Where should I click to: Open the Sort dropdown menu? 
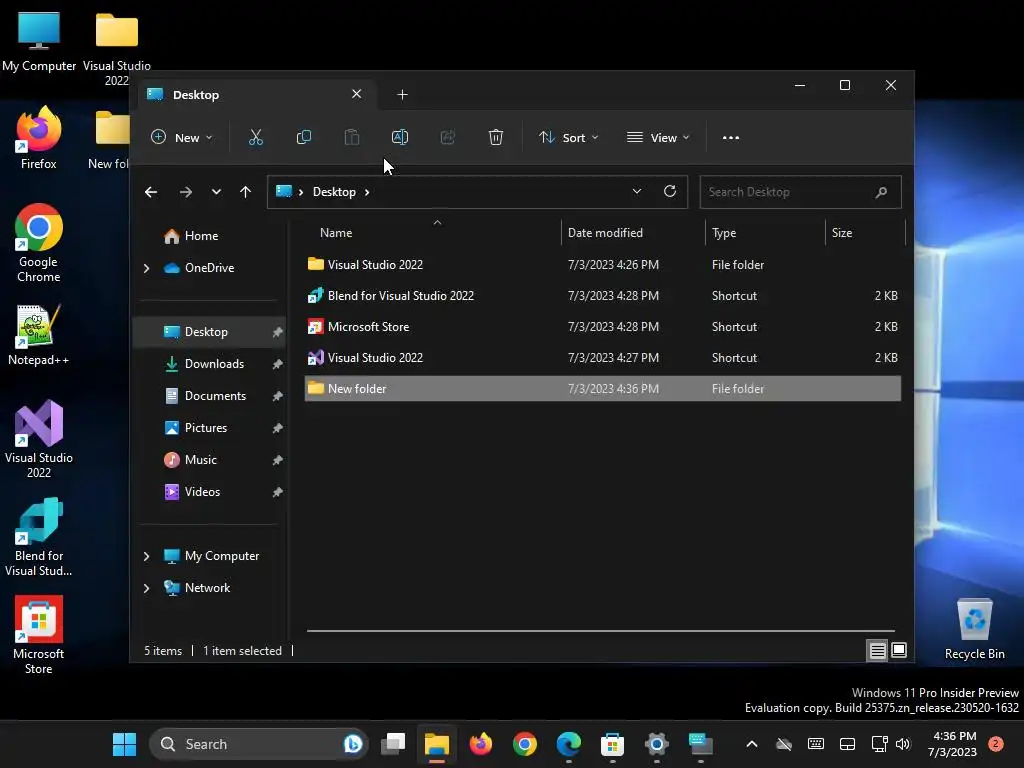pos(568,137)
